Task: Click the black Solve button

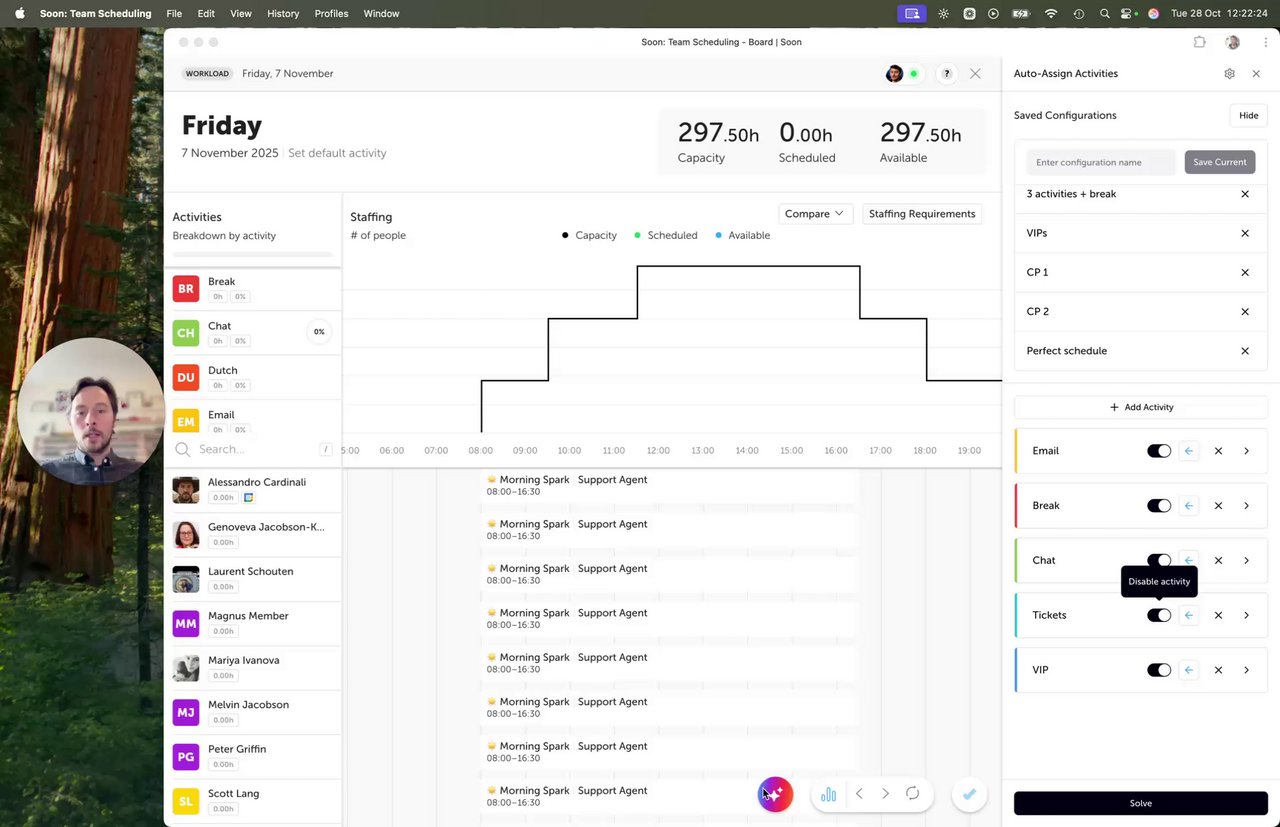Action: click(1140, 803)
